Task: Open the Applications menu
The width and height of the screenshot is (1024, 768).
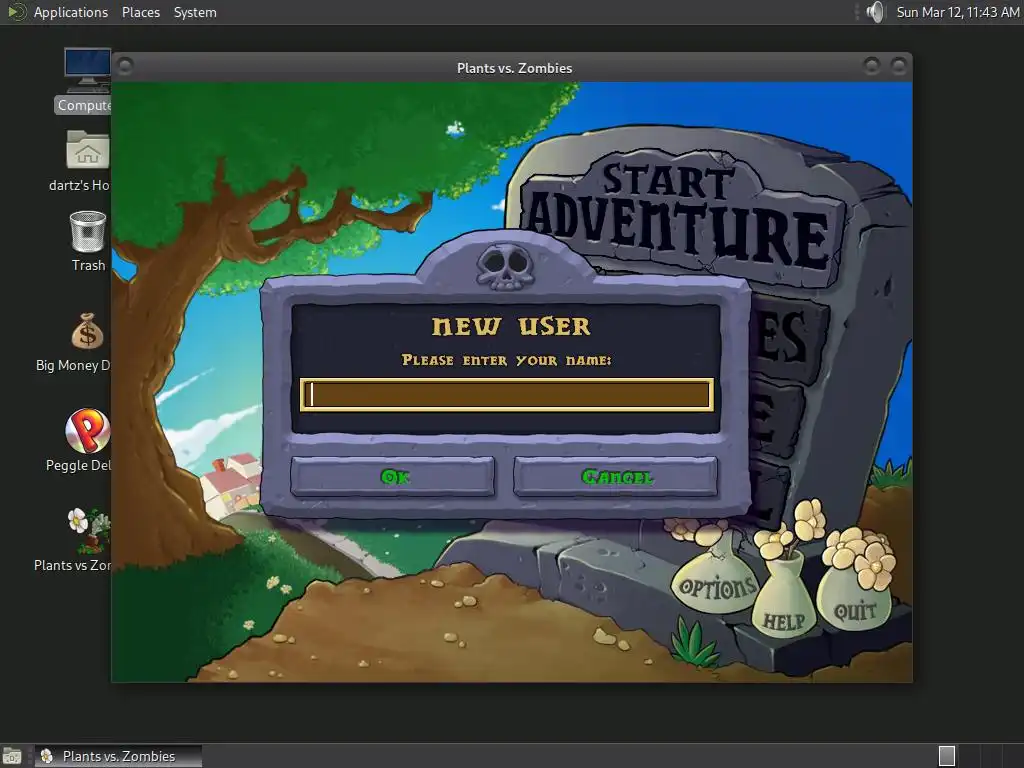Action: (71, 12)
